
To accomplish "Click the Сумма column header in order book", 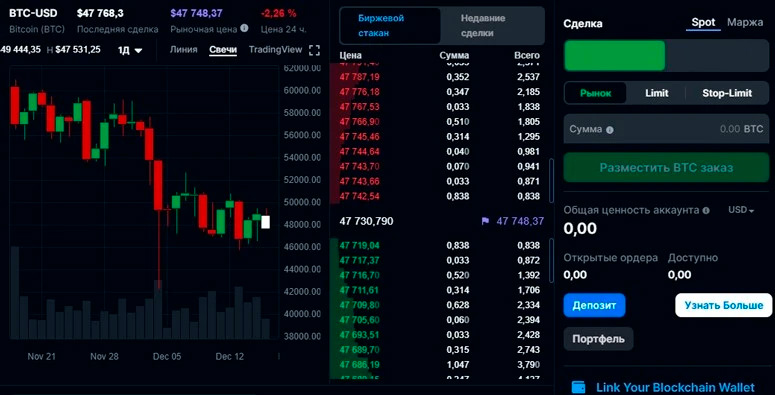I will [x=454, y=55].
